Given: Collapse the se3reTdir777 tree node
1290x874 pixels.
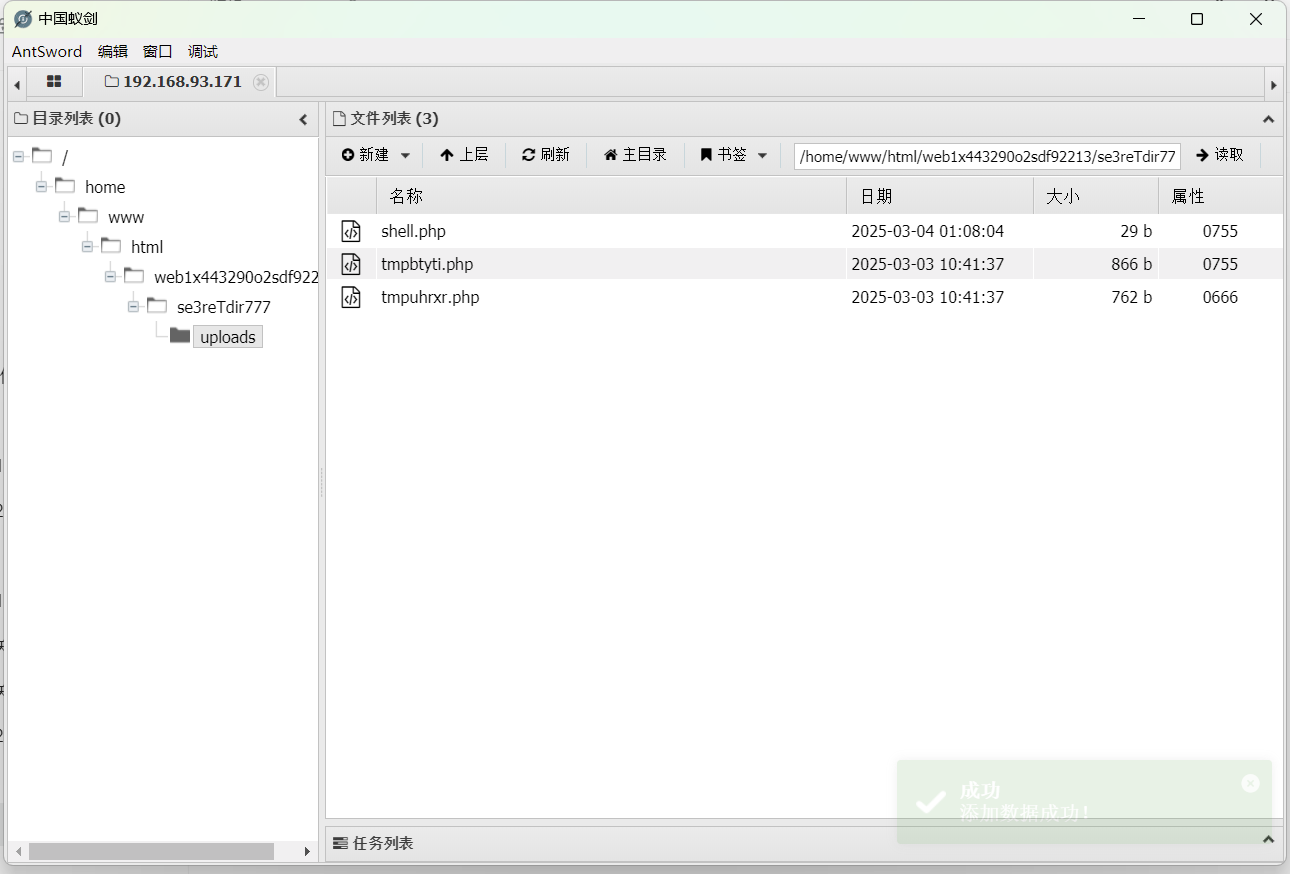Looking at the screenshot, I should coord(133,306).
